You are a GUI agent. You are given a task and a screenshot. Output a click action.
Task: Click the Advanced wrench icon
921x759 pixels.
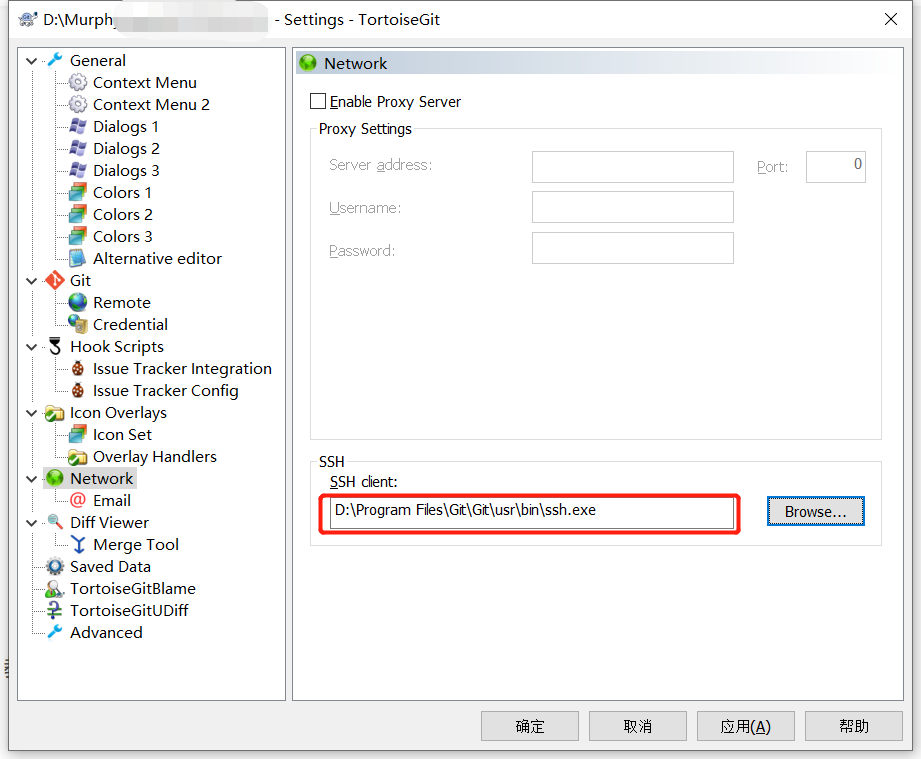coord(55,632)
